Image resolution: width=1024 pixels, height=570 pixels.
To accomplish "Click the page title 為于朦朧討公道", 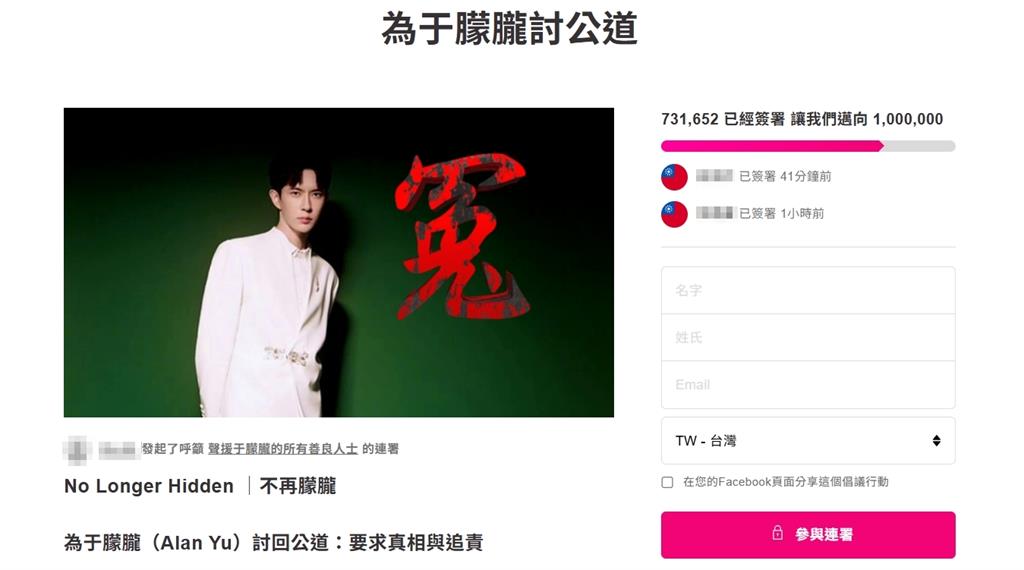I will click(509, 29).
